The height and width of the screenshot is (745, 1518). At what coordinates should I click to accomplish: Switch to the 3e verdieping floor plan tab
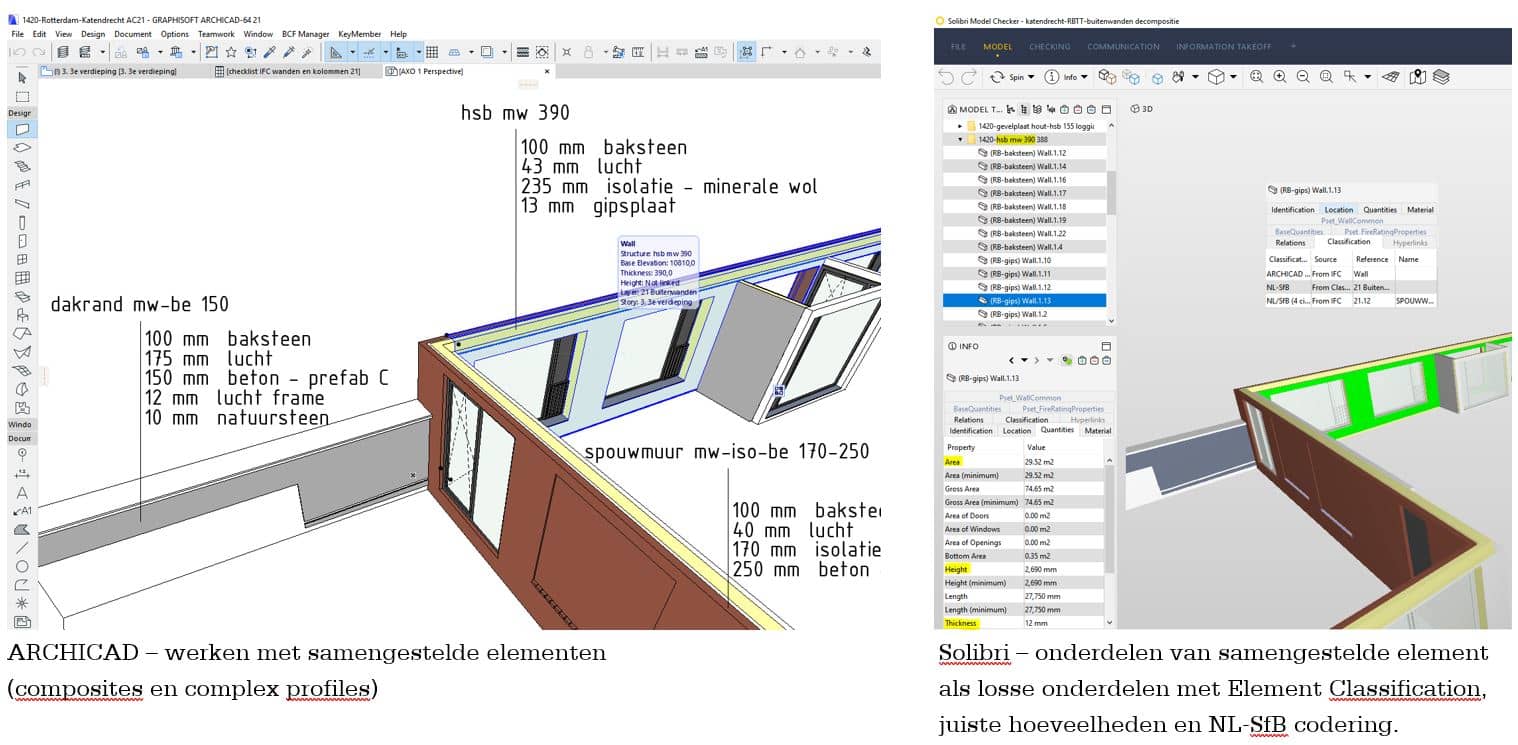point(124,71)
